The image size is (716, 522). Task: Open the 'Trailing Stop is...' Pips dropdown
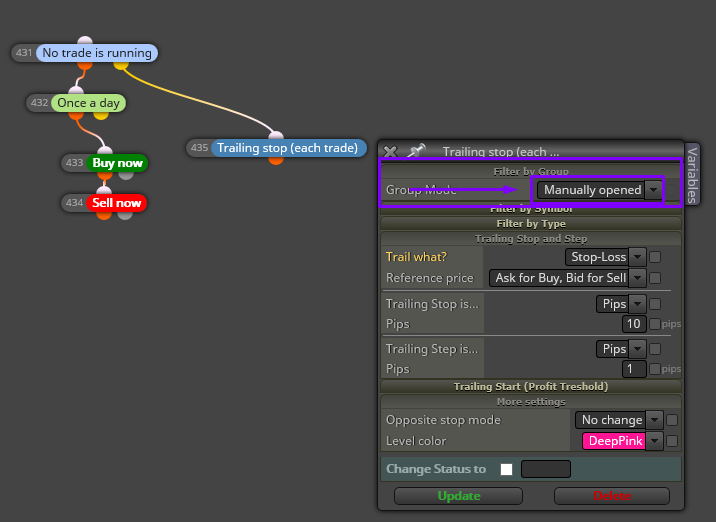pos(621,304)
